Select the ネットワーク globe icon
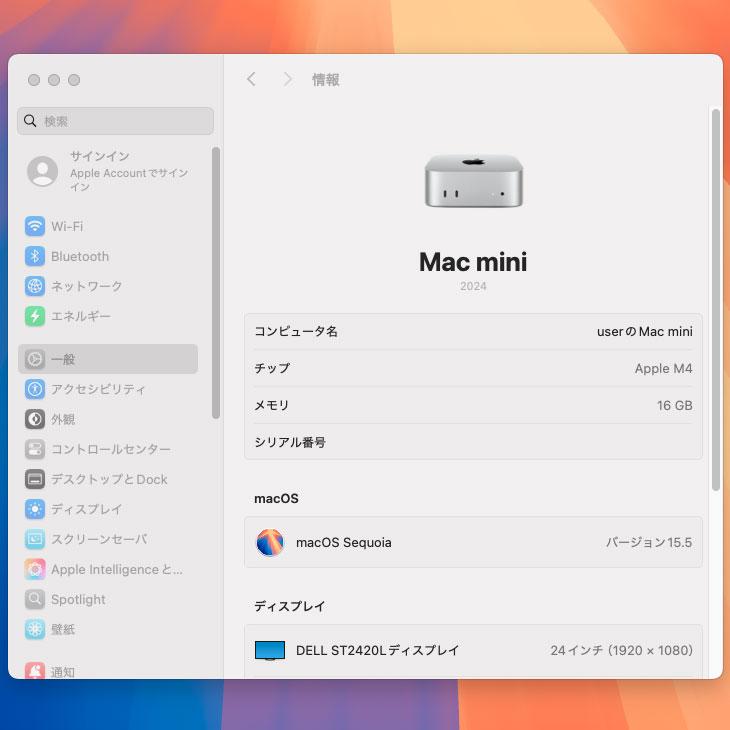This screenshot has width=730, height=730. 35,286
